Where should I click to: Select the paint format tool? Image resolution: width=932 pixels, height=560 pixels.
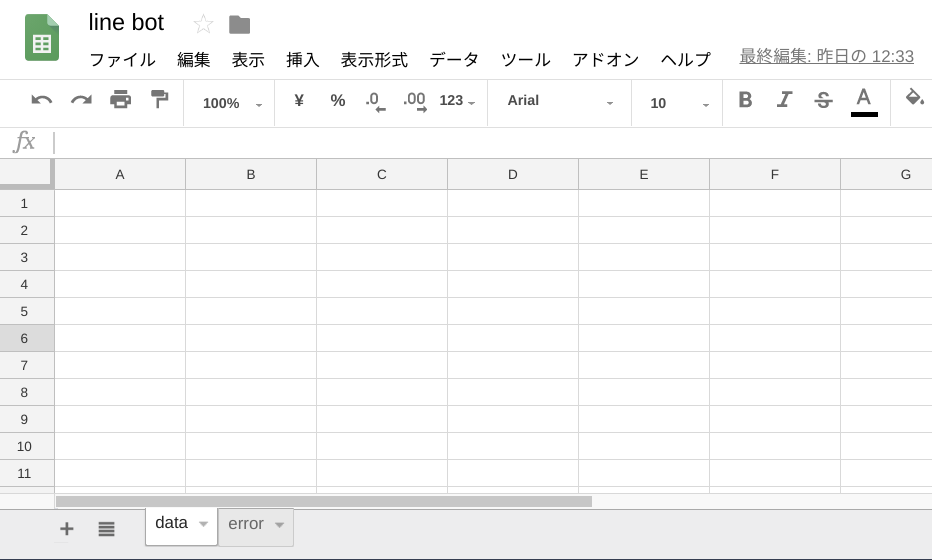(159, 99)
